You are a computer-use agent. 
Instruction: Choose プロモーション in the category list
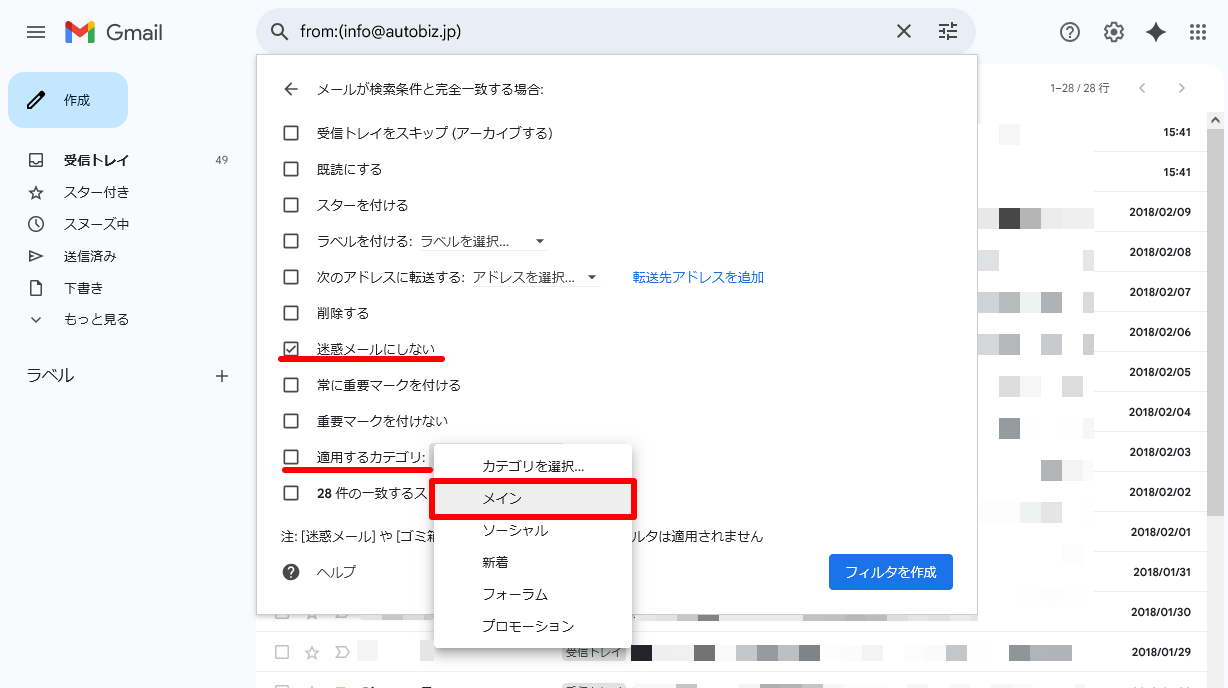point(528,626)
